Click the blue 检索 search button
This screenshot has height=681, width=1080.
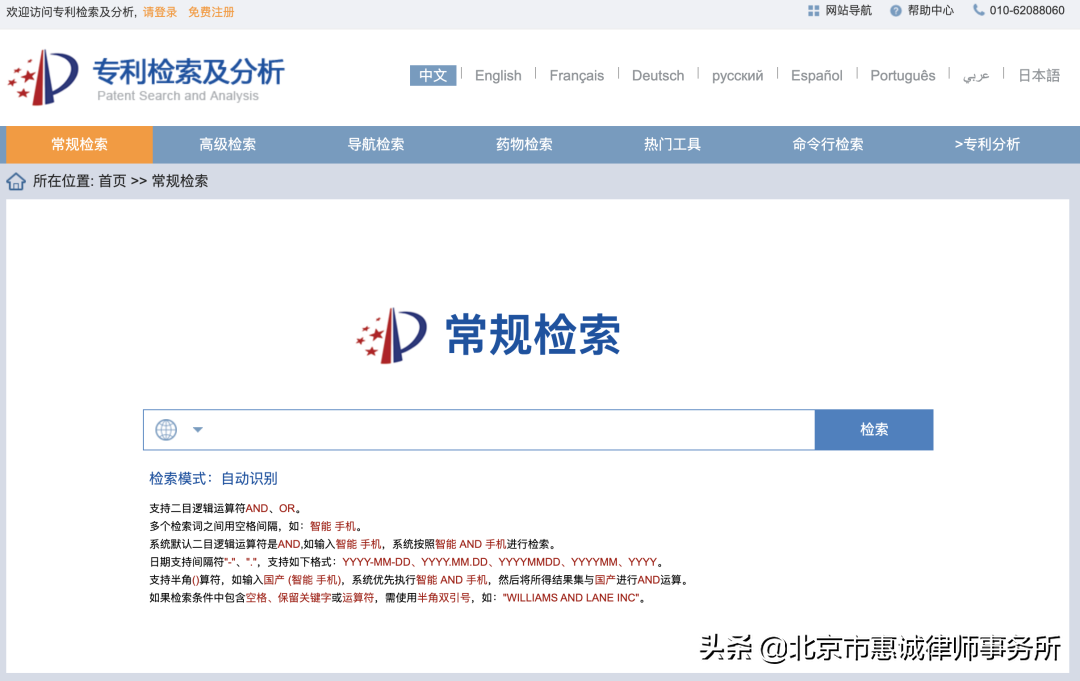(x=874, y=430)
